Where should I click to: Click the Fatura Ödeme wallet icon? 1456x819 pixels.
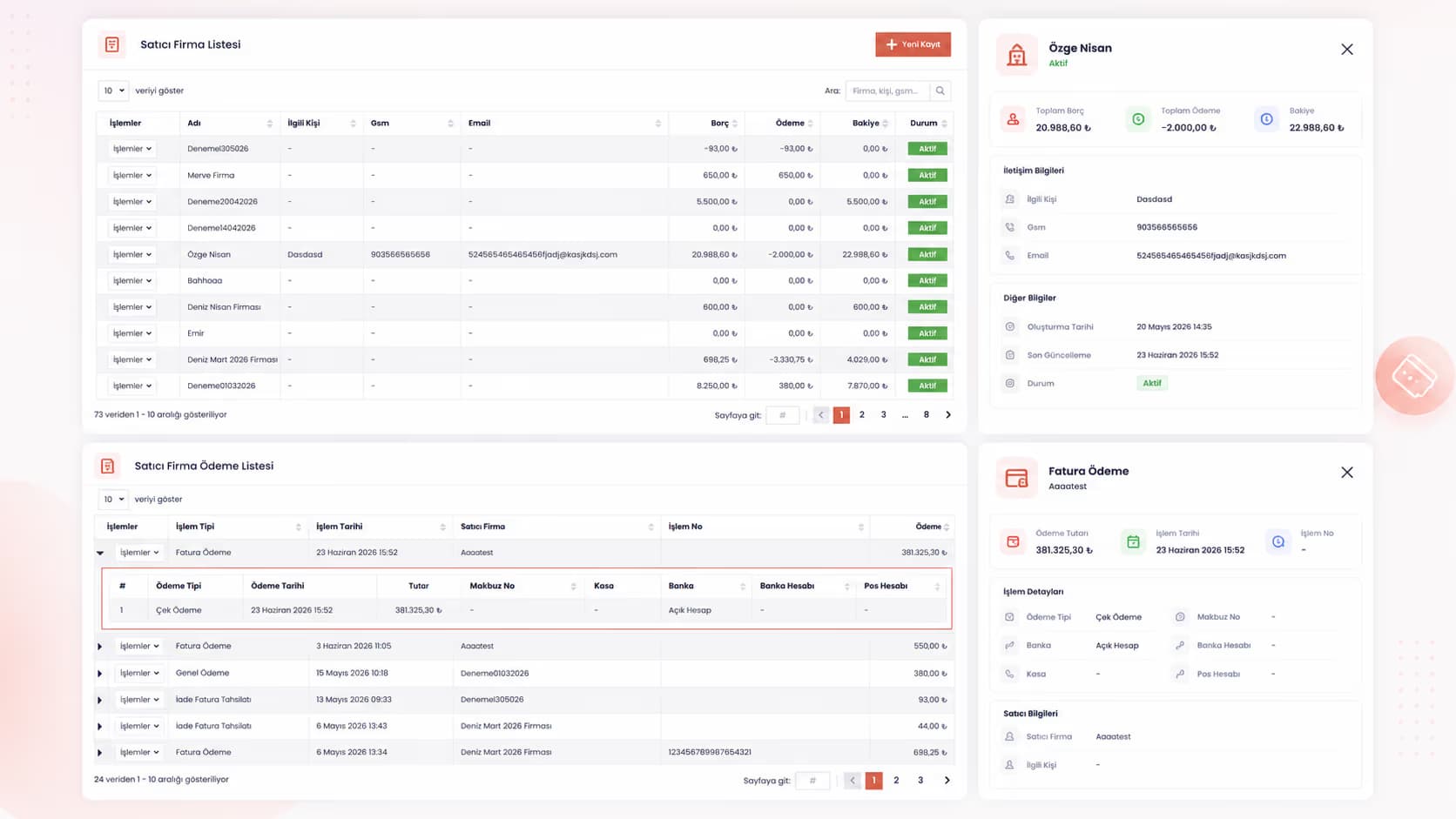click(1016, 478)
